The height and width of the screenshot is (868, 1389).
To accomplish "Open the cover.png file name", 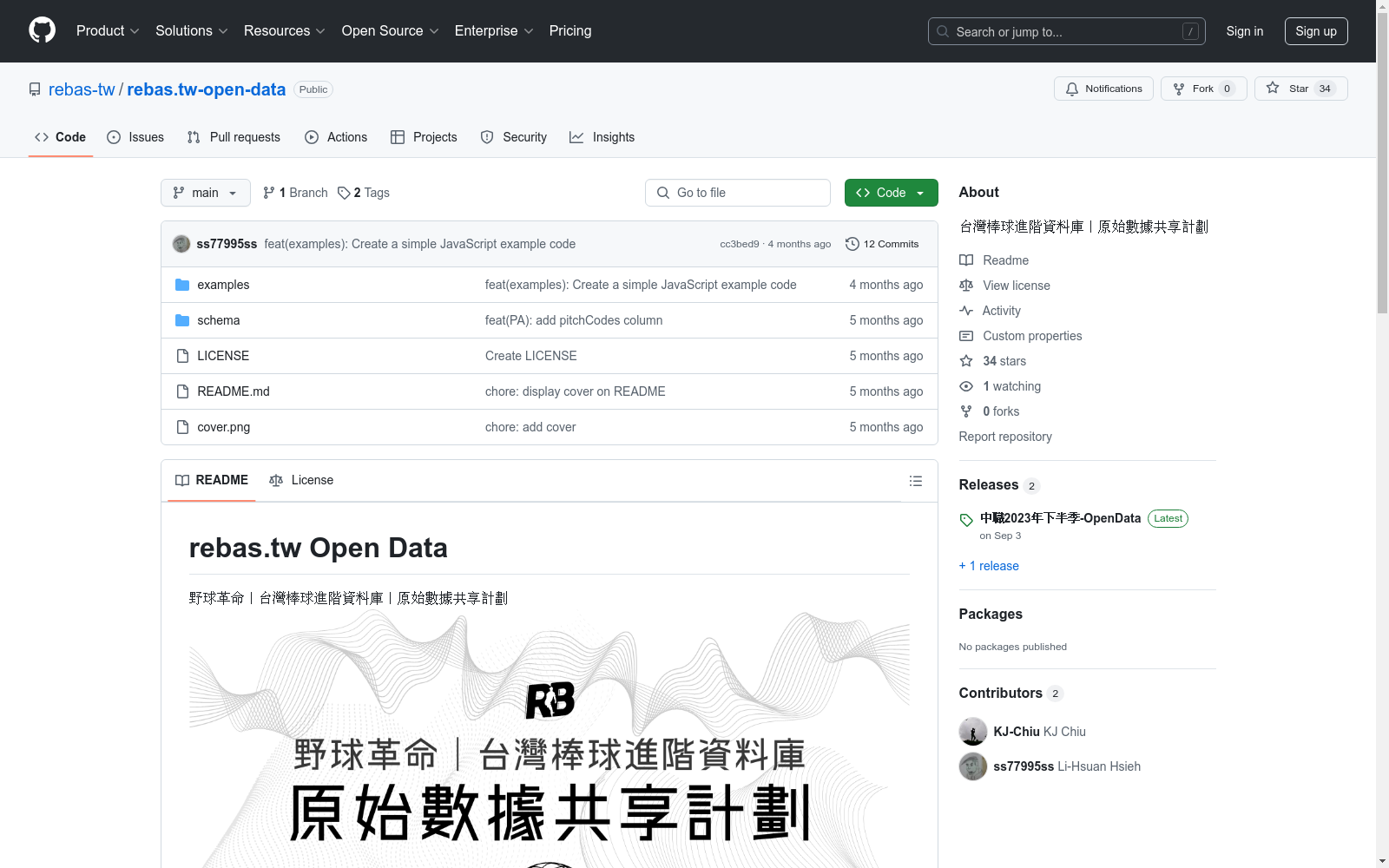I will click(x=224, y=427).
